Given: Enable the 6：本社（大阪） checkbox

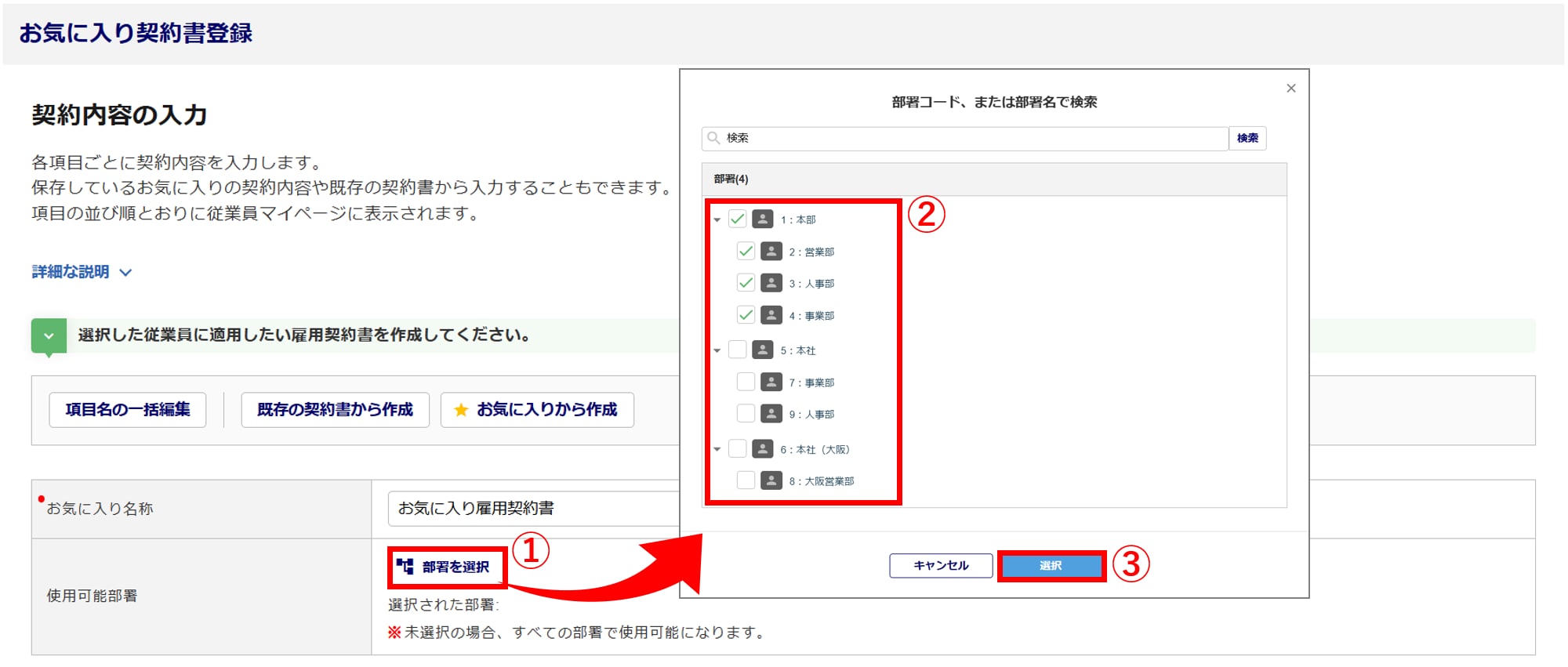Looking at the screenshot, I should [x=737, y=448].
